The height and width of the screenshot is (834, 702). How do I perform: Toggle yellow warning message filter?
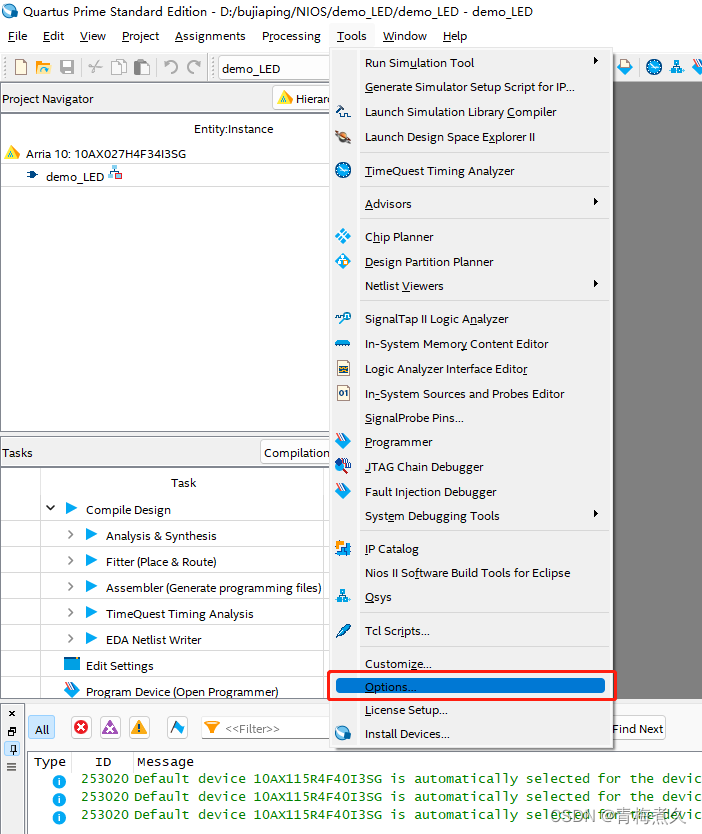pos(139,727)
